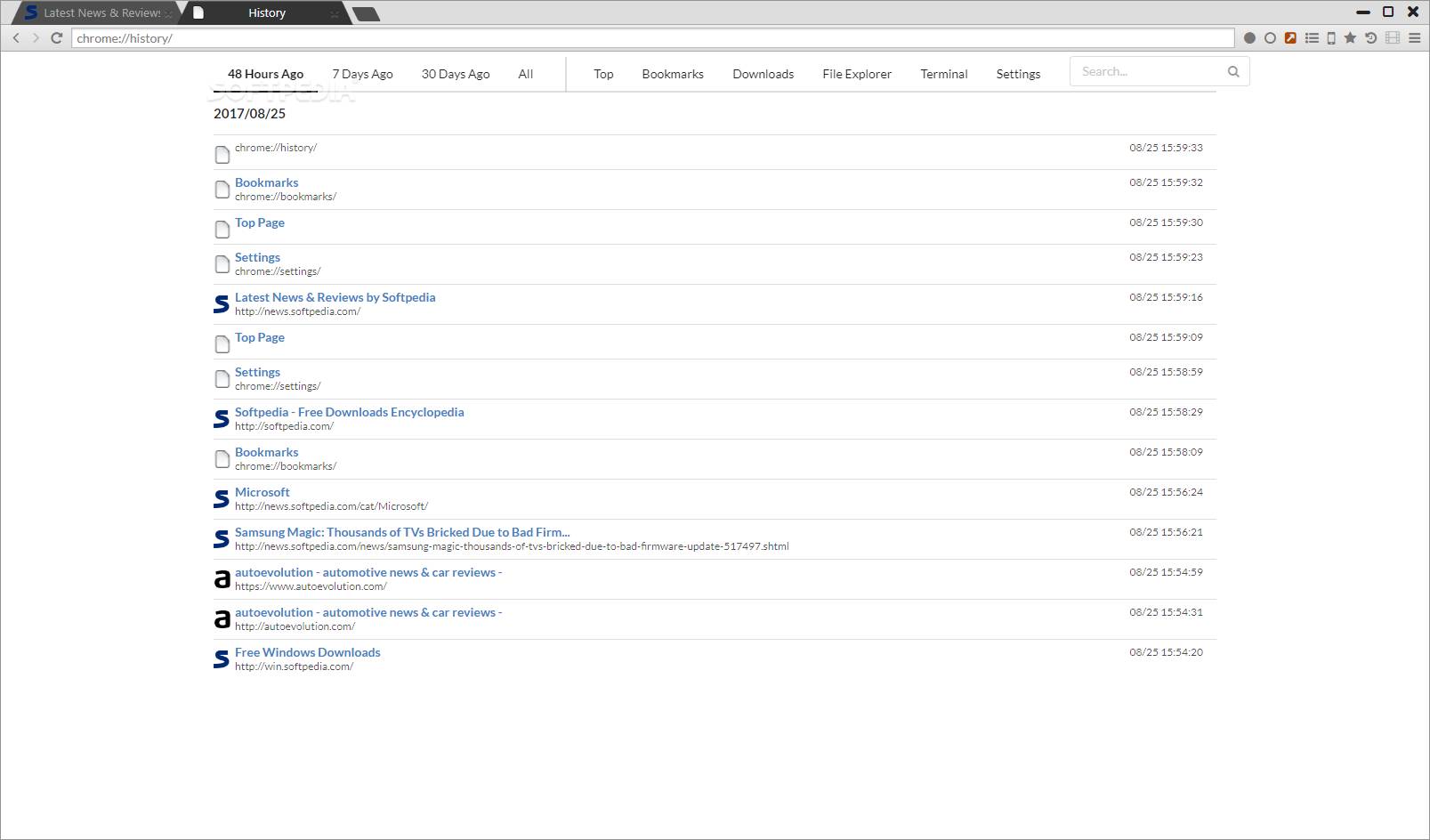Click the URL text http://softpedia.com/
1430x840 pixels.
click(284, 426)
